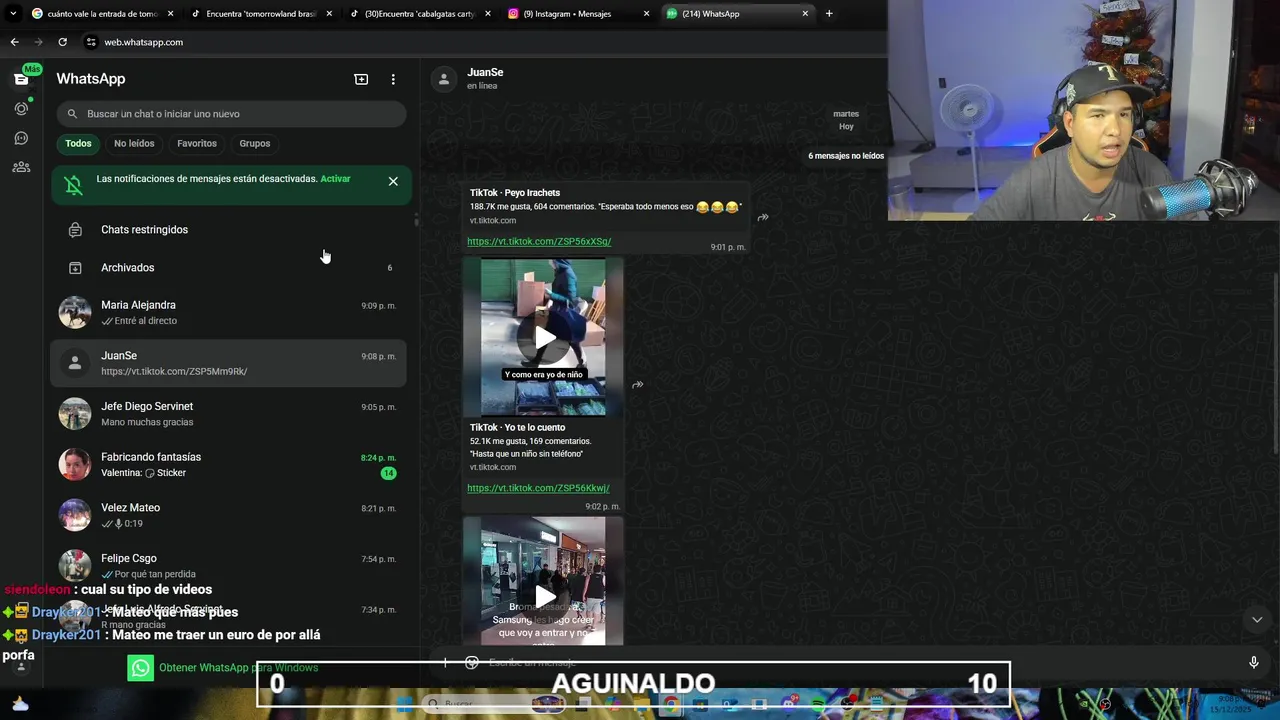Forward the Peyo Irachets TikTok message
The image size is (1280, 720).
pyautogui.click(x=763, y=217)
